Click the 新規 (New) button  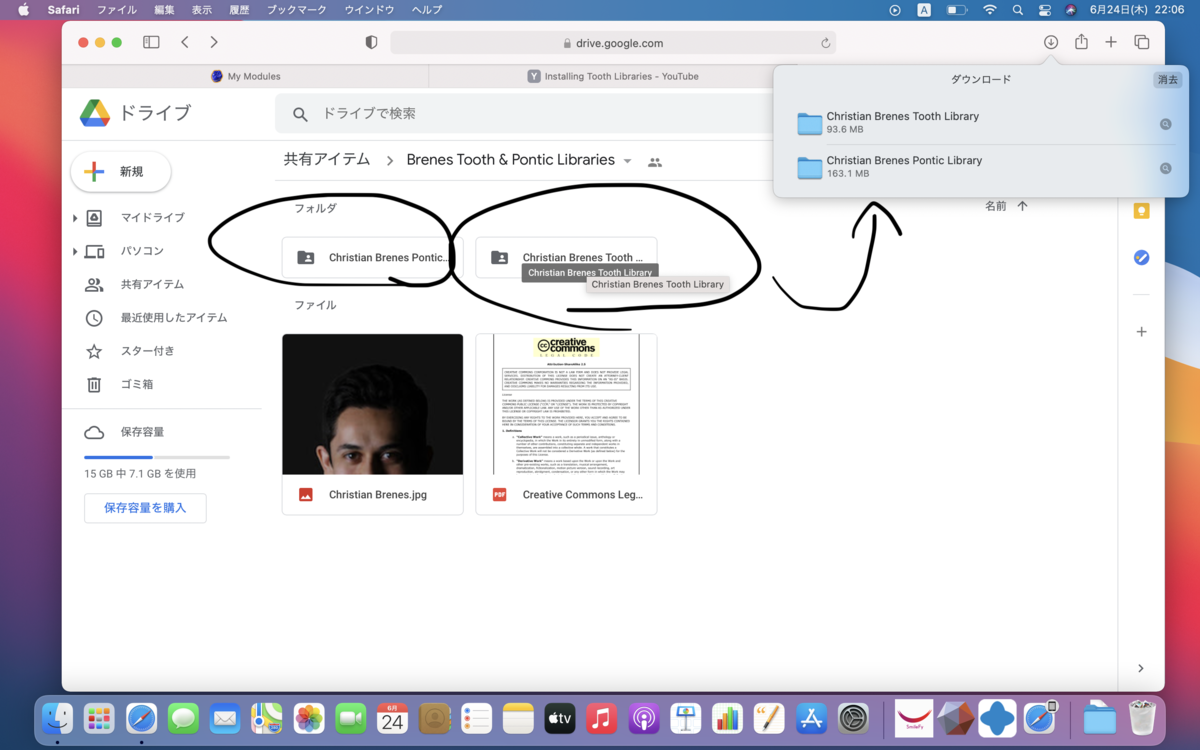click(x=121, y=172)
